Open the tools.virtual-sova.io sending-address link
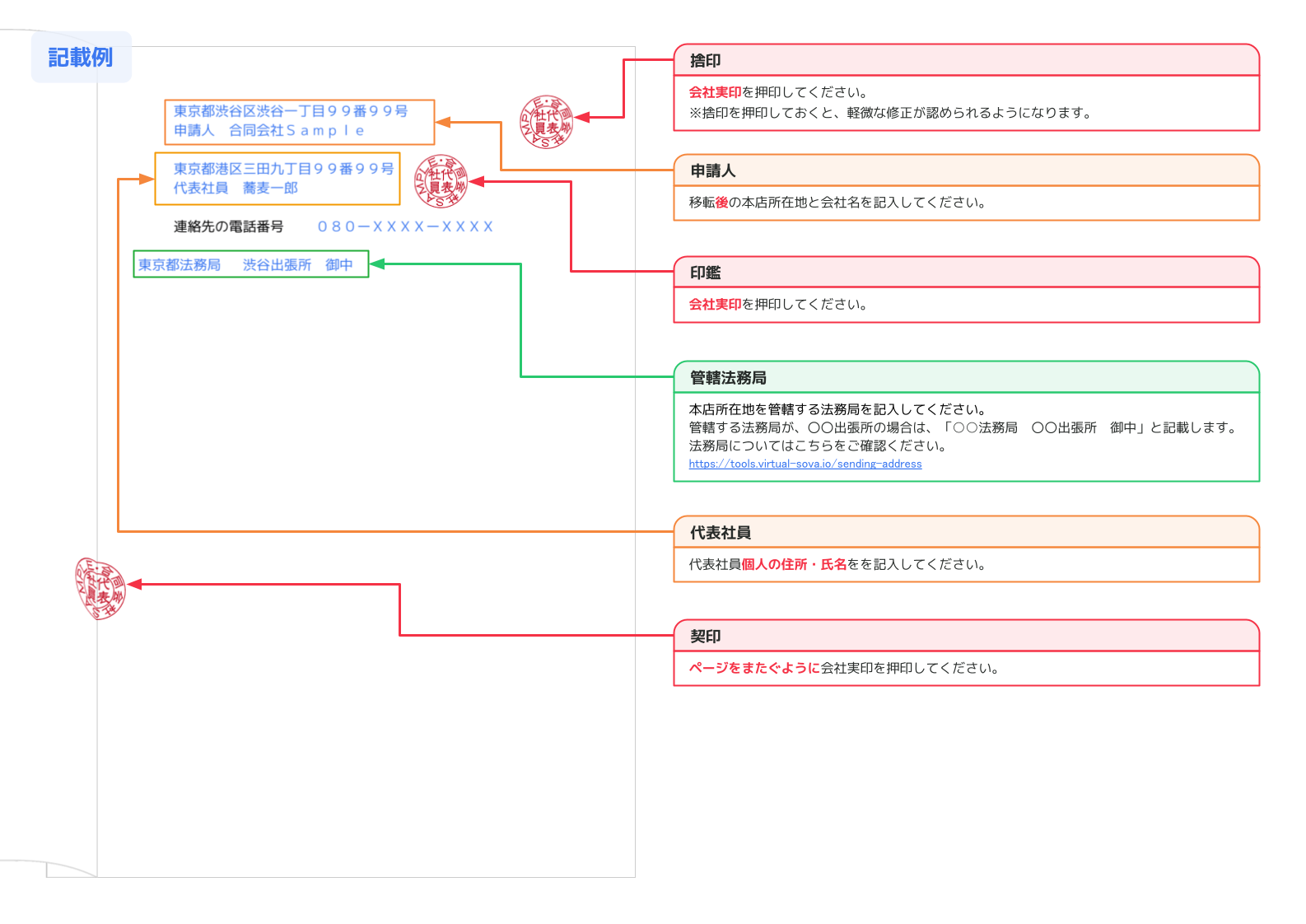 [805, 464]
